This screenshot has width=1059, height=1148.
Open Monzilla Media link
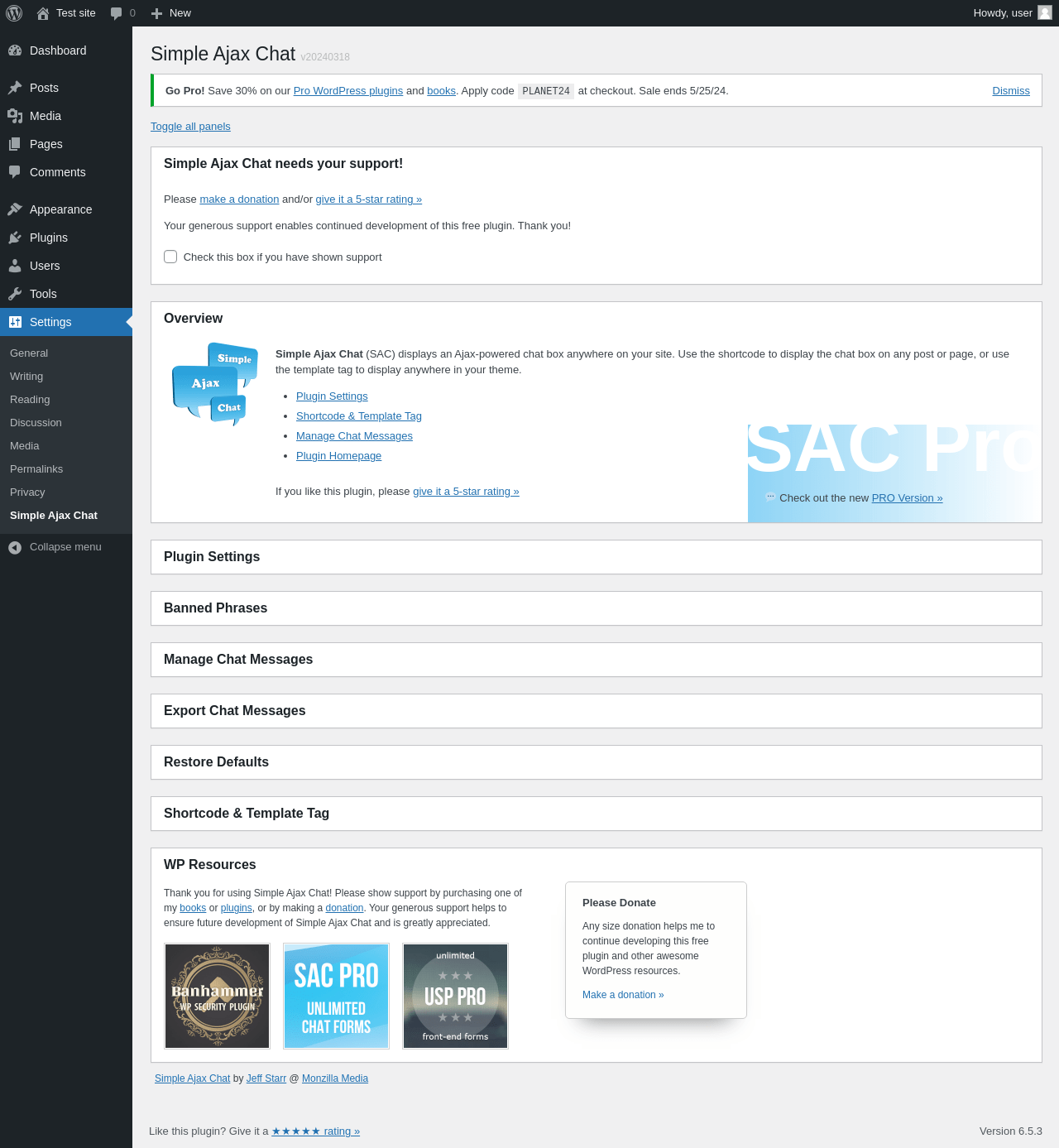(335, 1078)
